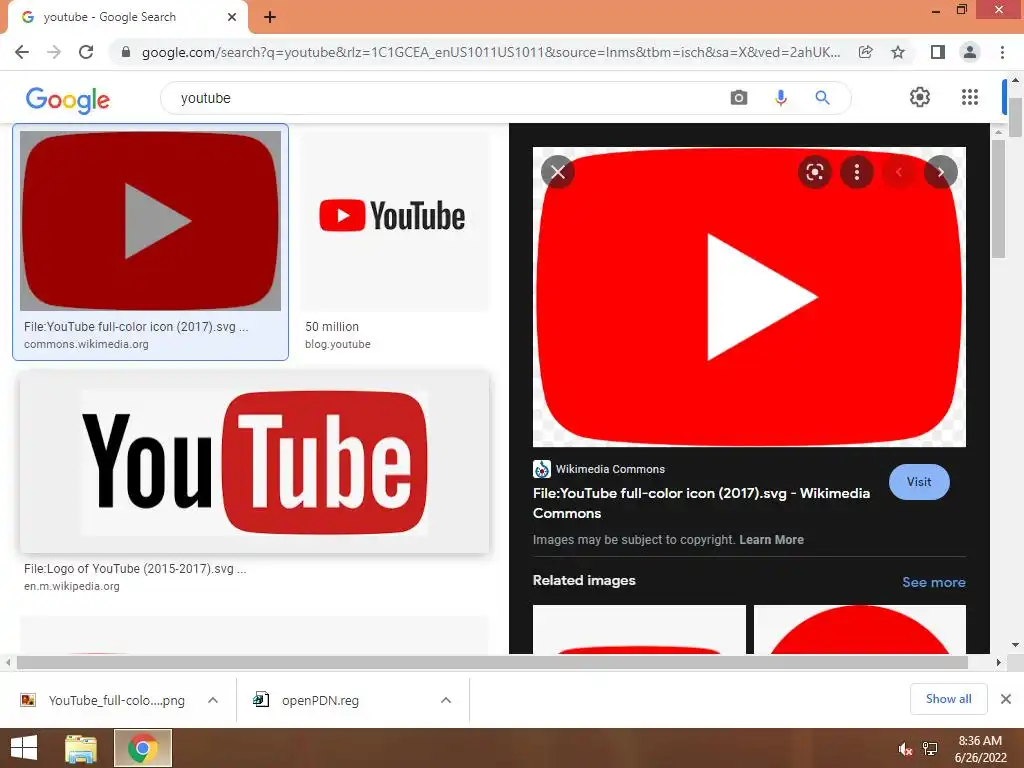Open downloaded YouTube_full-colo....png file
The width and height of the screenshot is (1024, 768).
[103, 701]
